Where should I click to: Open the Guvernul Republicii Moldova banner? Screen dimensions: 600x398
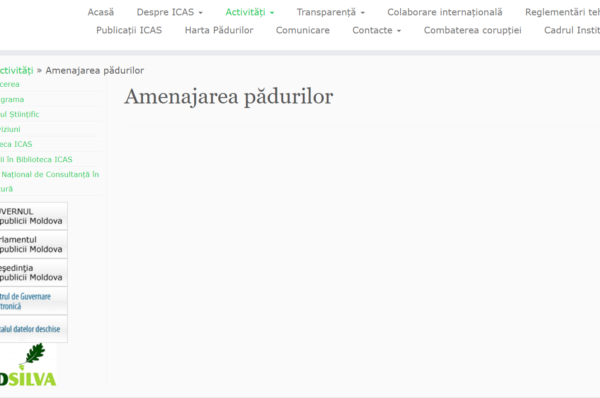click(33, 216)
